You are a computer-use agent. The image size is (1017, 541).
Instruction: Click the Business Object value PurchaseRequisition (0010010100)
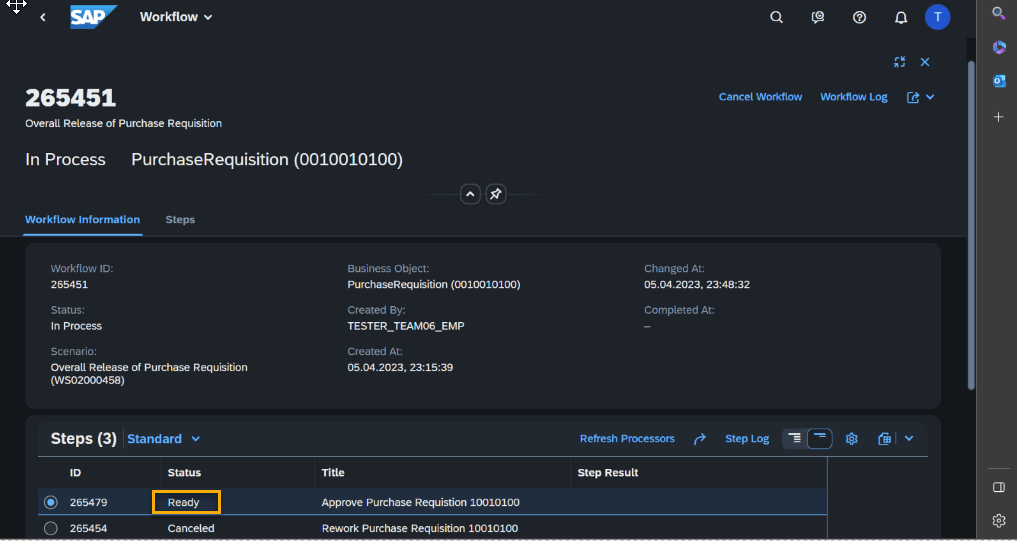click(x=434, y=284)
